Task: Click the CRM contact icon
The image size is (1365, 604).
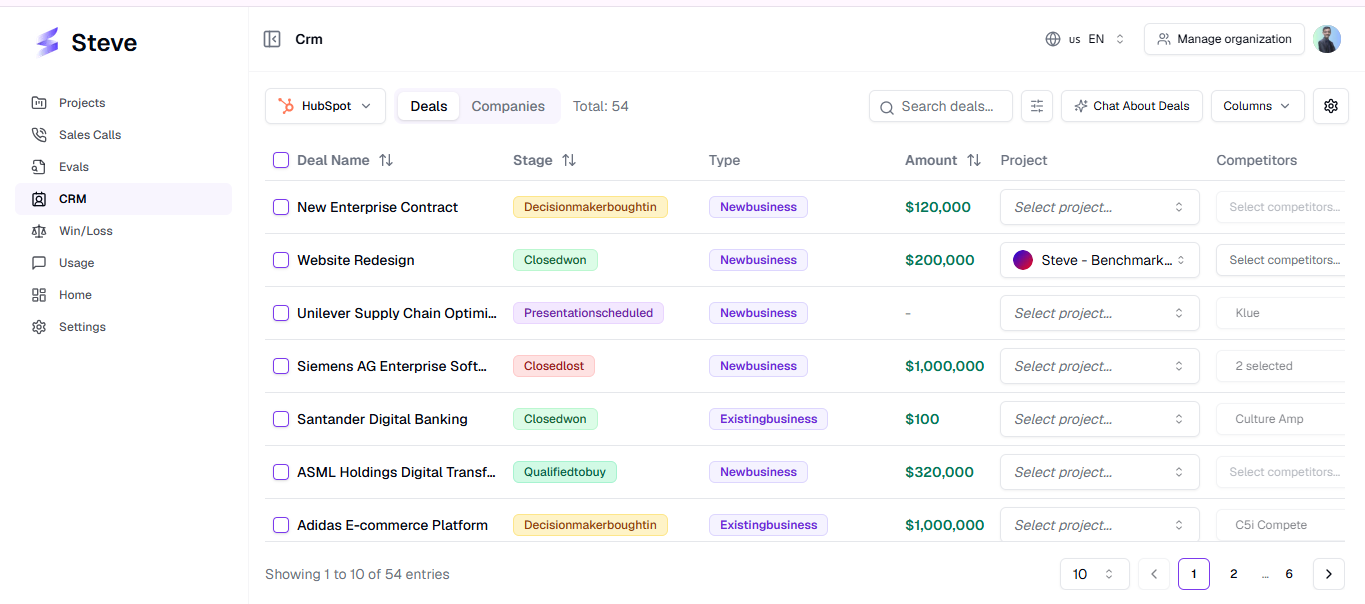Action: tap(39, 199)
